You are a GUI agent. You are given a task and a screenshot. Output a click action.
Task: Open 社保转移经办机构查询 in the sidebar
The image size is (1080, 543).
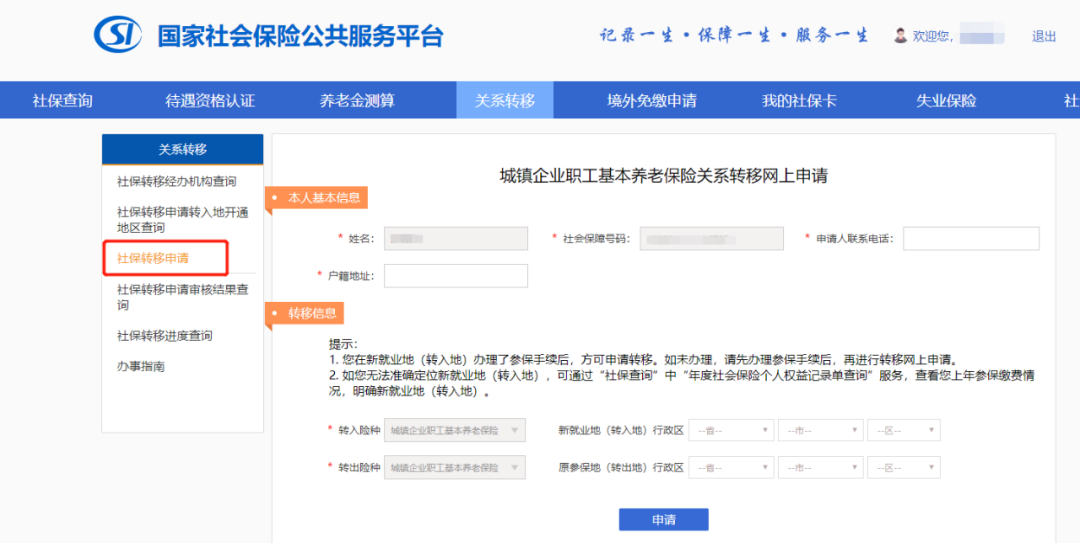[x=176, y=181]
